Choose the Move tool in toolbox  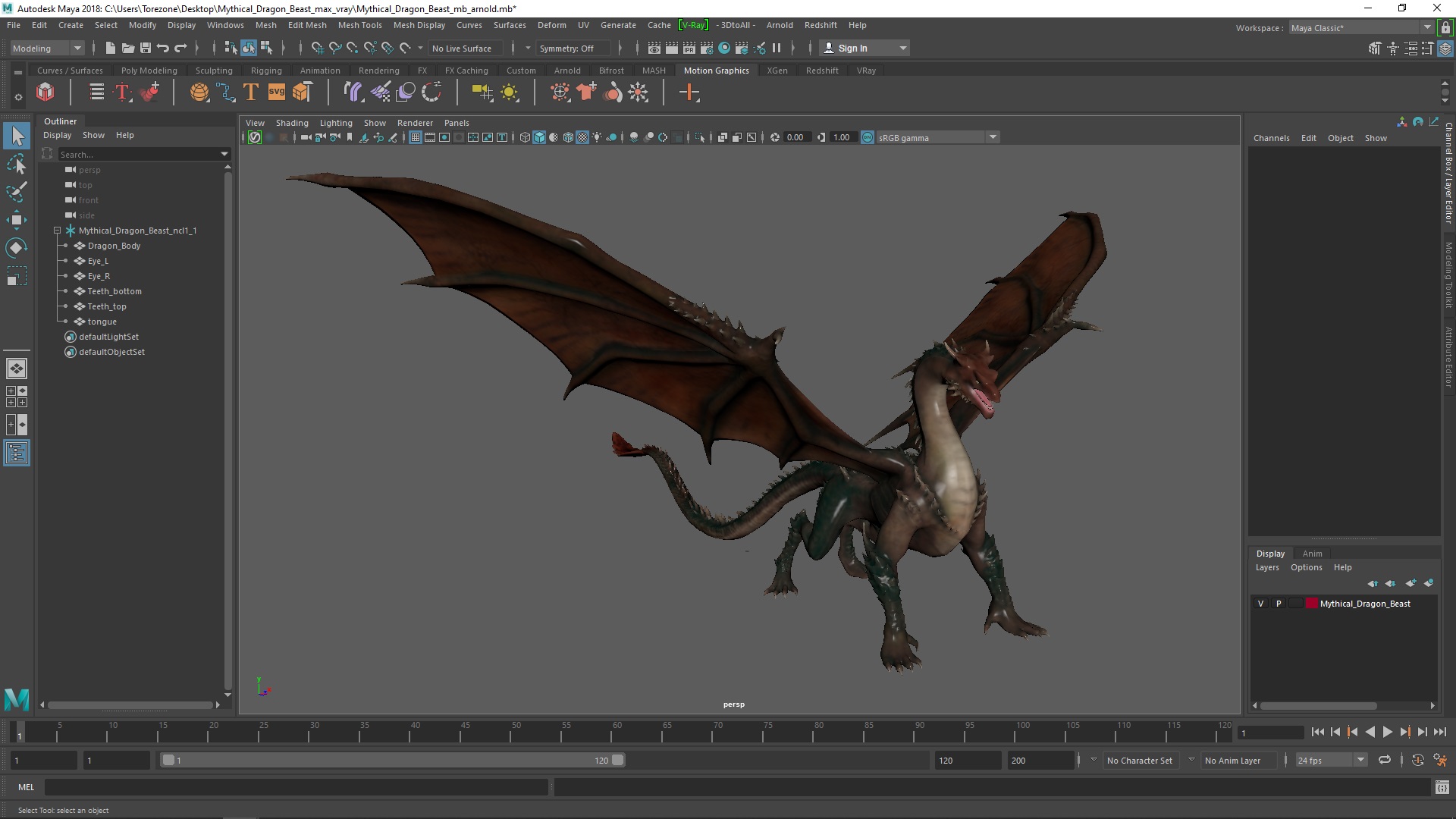coord(17,220)
